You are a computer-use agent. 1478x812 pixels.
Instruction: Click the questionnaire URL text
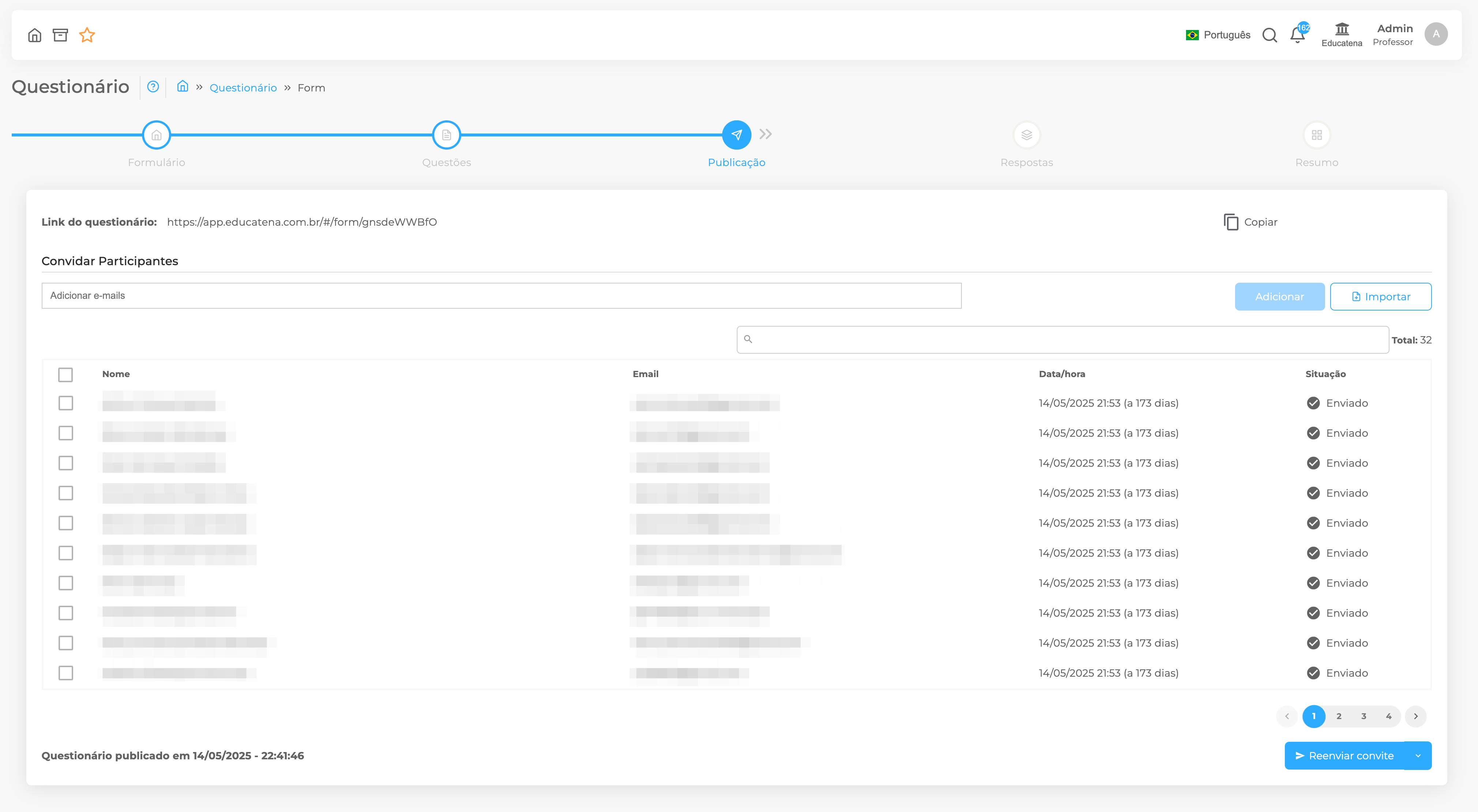point(302,222)
